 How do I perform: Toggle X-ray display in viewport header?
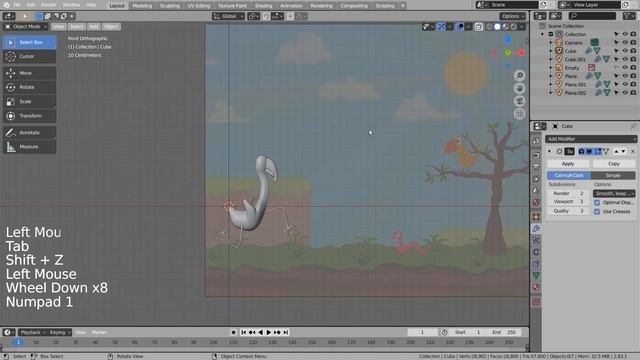(x=478, y=27)
